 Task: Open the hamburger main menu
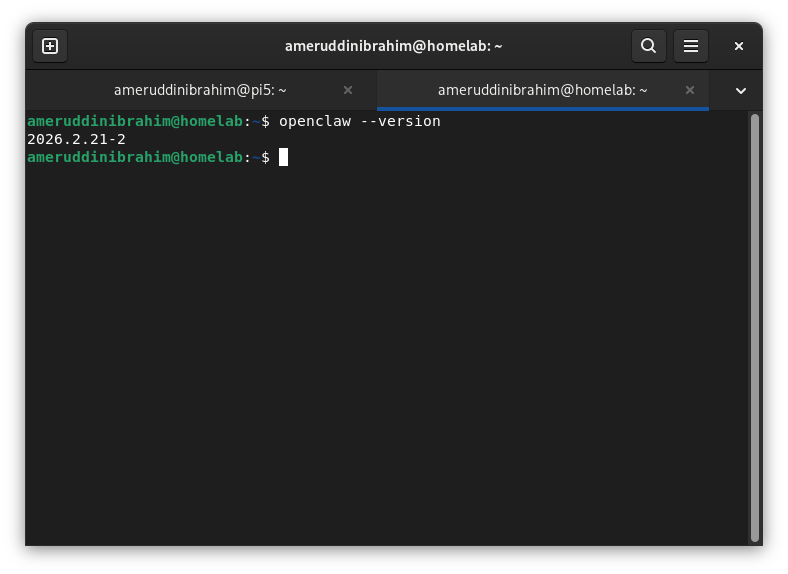click(690, 46)
